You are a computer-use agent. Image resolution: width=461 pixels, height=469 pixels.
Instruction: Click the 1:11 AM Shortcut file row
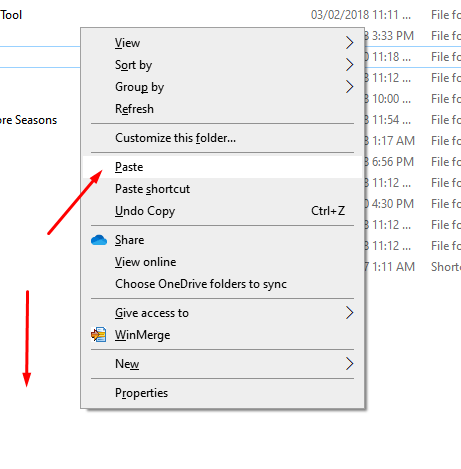pos(413,267)
